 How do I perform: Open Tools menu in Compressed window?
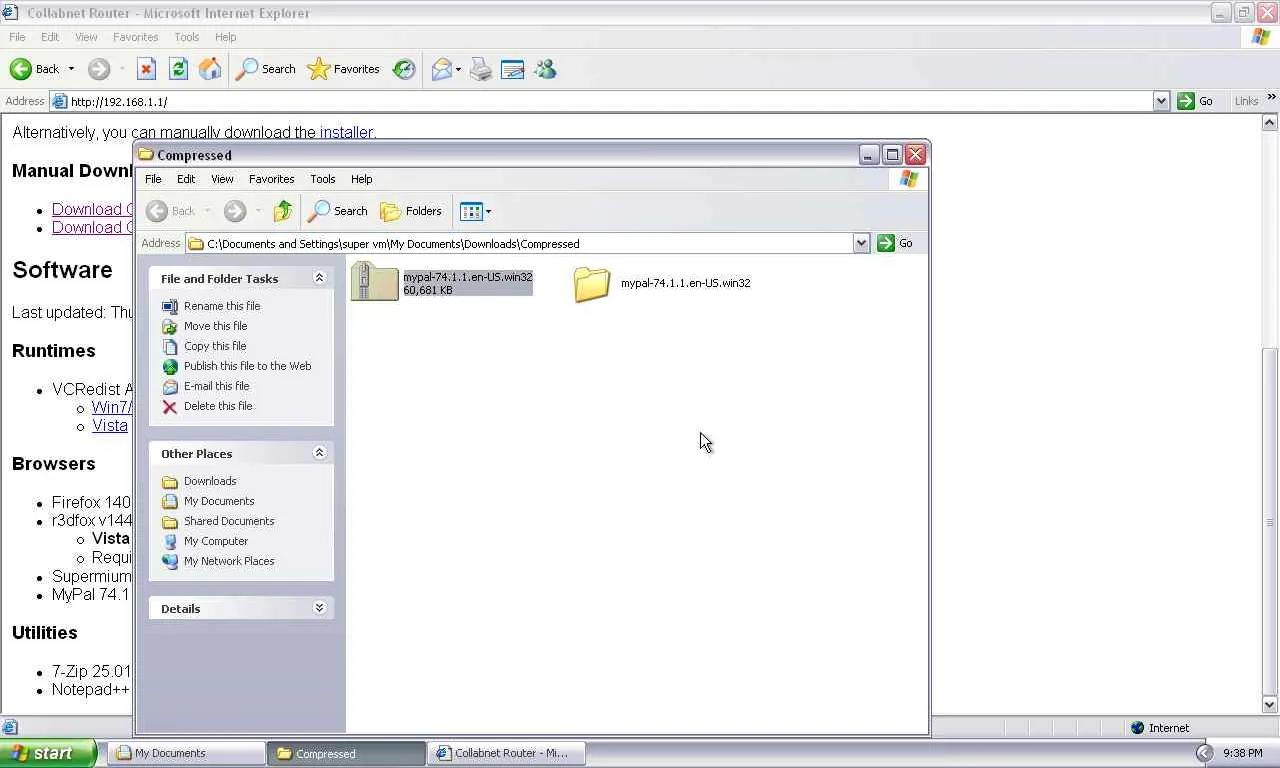coord(322,179)
